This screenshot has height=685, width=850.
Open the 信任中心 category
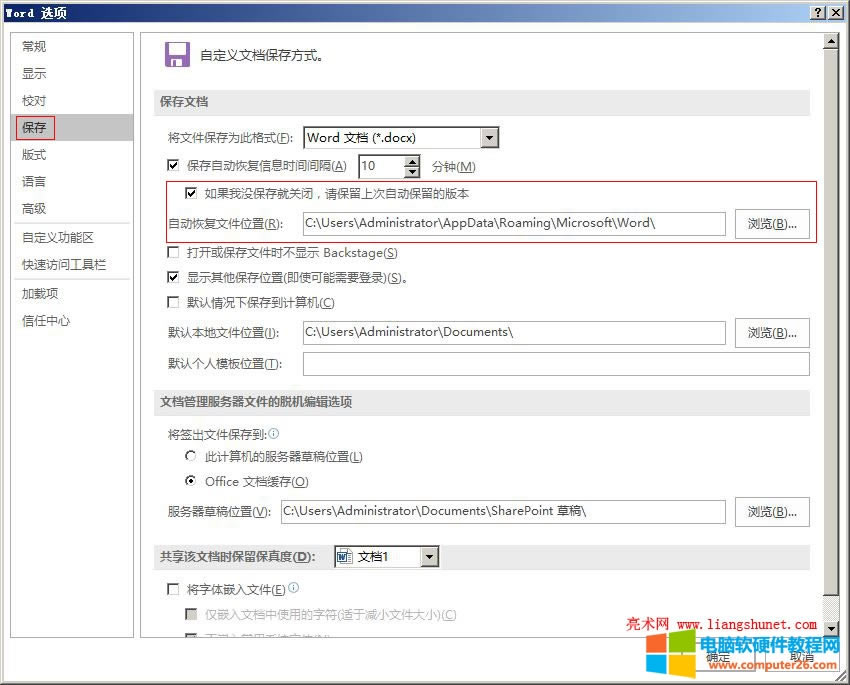[x=46, y=320]
